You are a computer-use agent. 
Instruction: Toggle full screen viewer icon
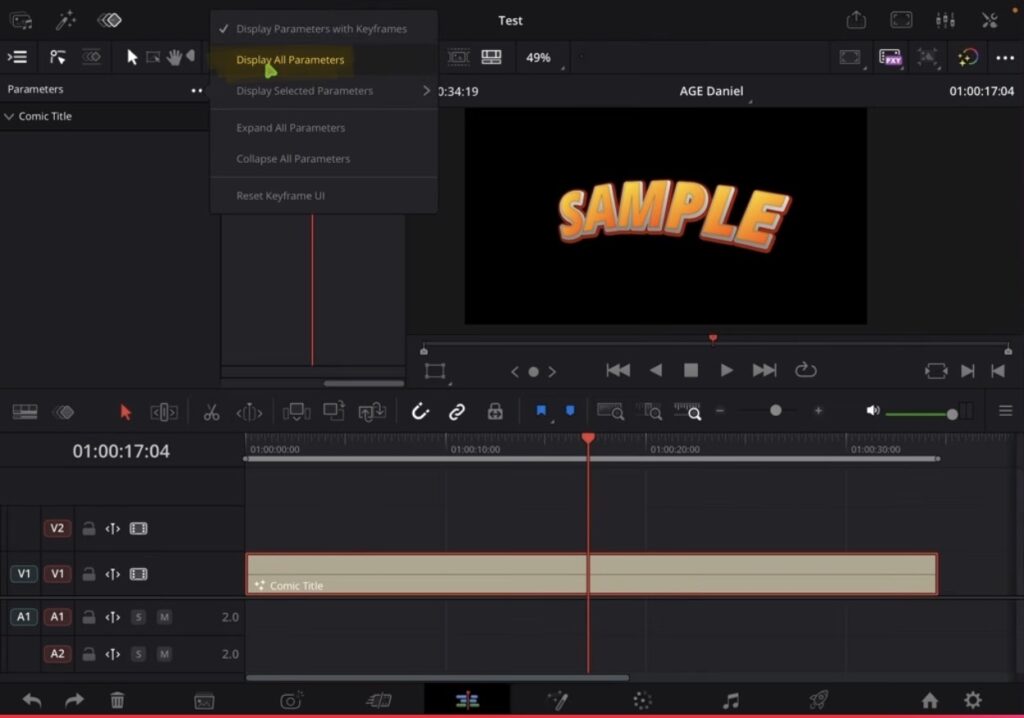(901, 20)
